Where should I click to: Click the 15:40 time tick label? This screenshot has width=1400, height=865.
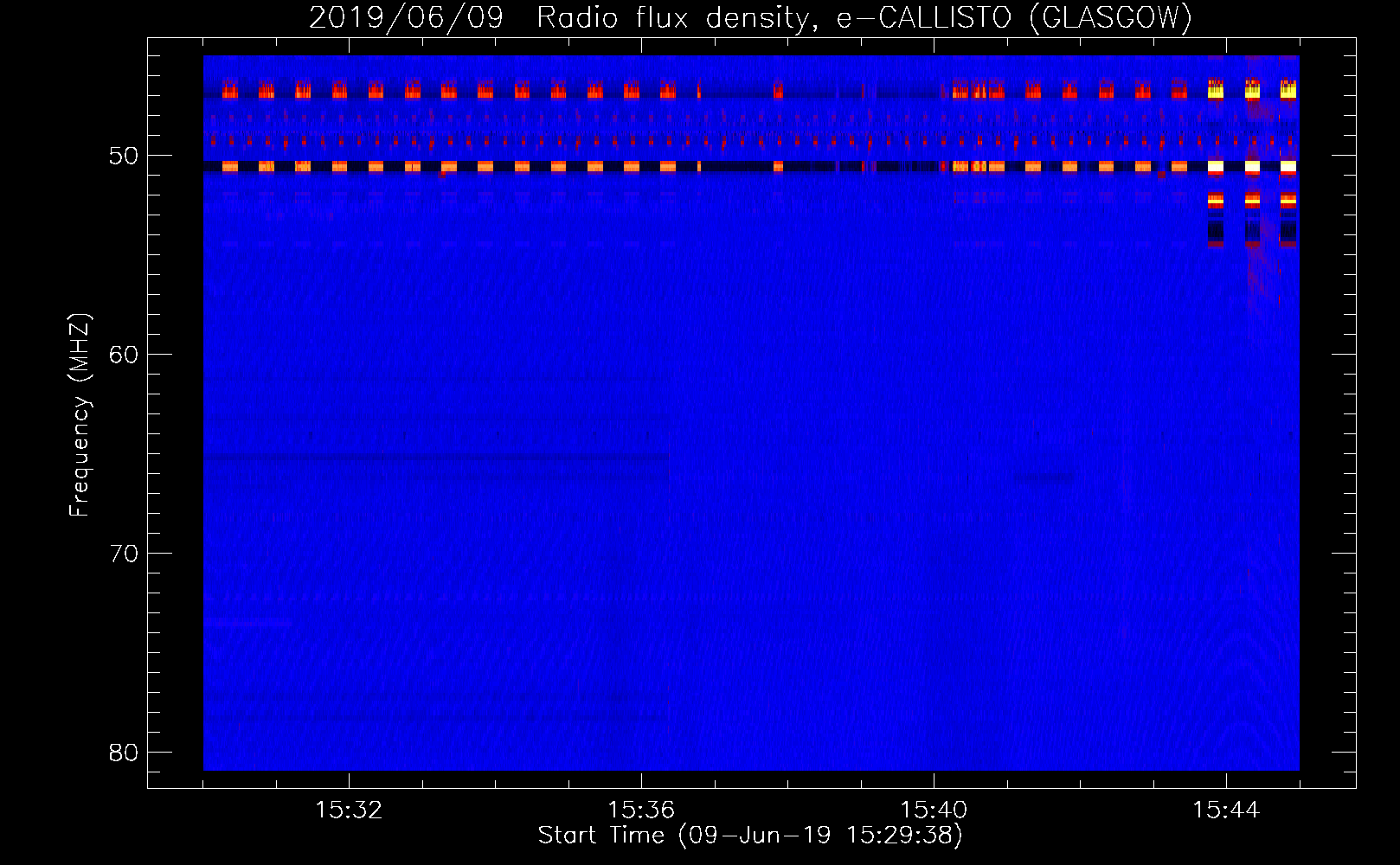pos(934,811)
